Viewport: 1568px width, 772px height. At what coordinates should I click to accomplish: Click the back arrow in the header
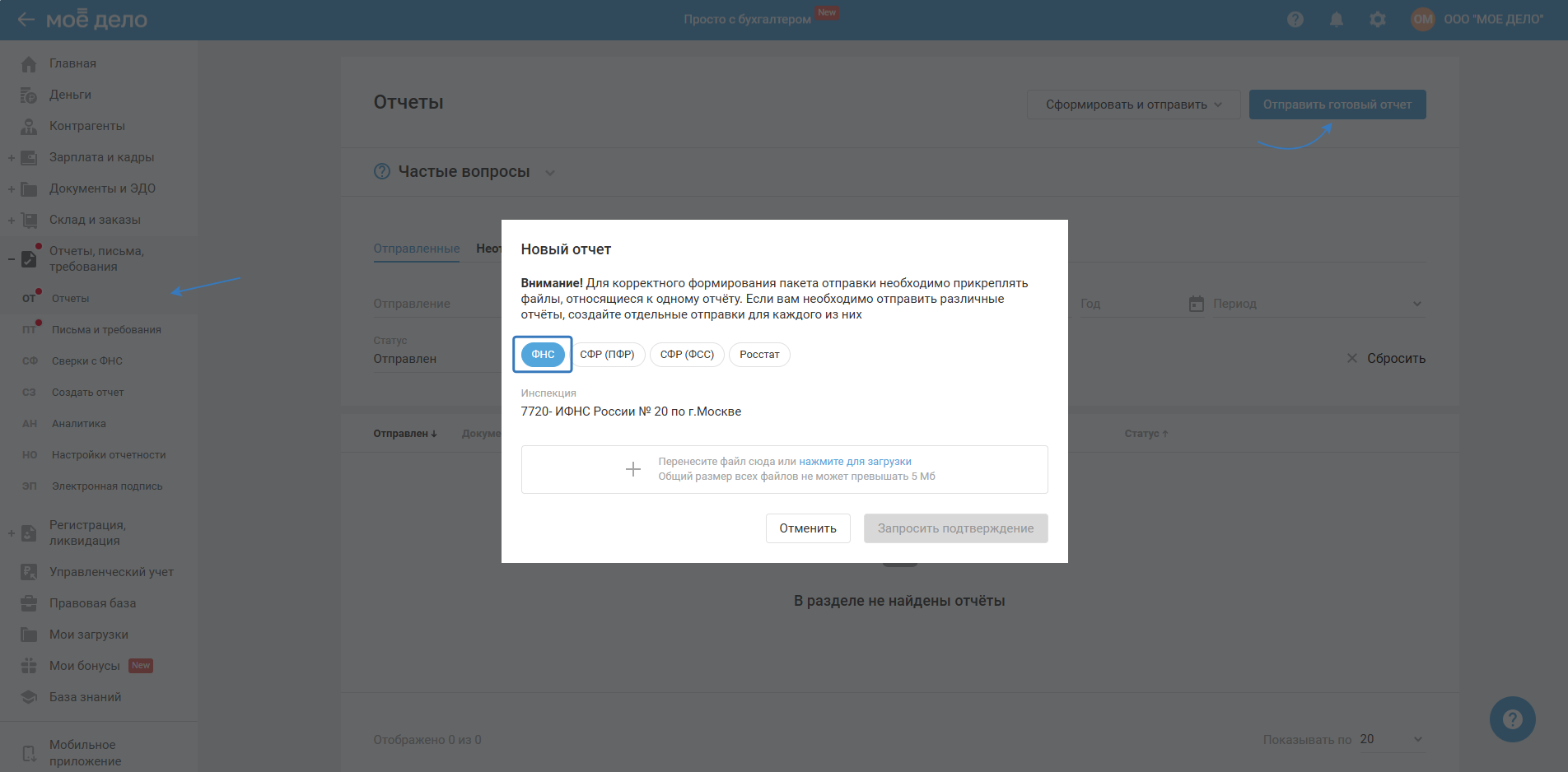[x=26, y=19]
